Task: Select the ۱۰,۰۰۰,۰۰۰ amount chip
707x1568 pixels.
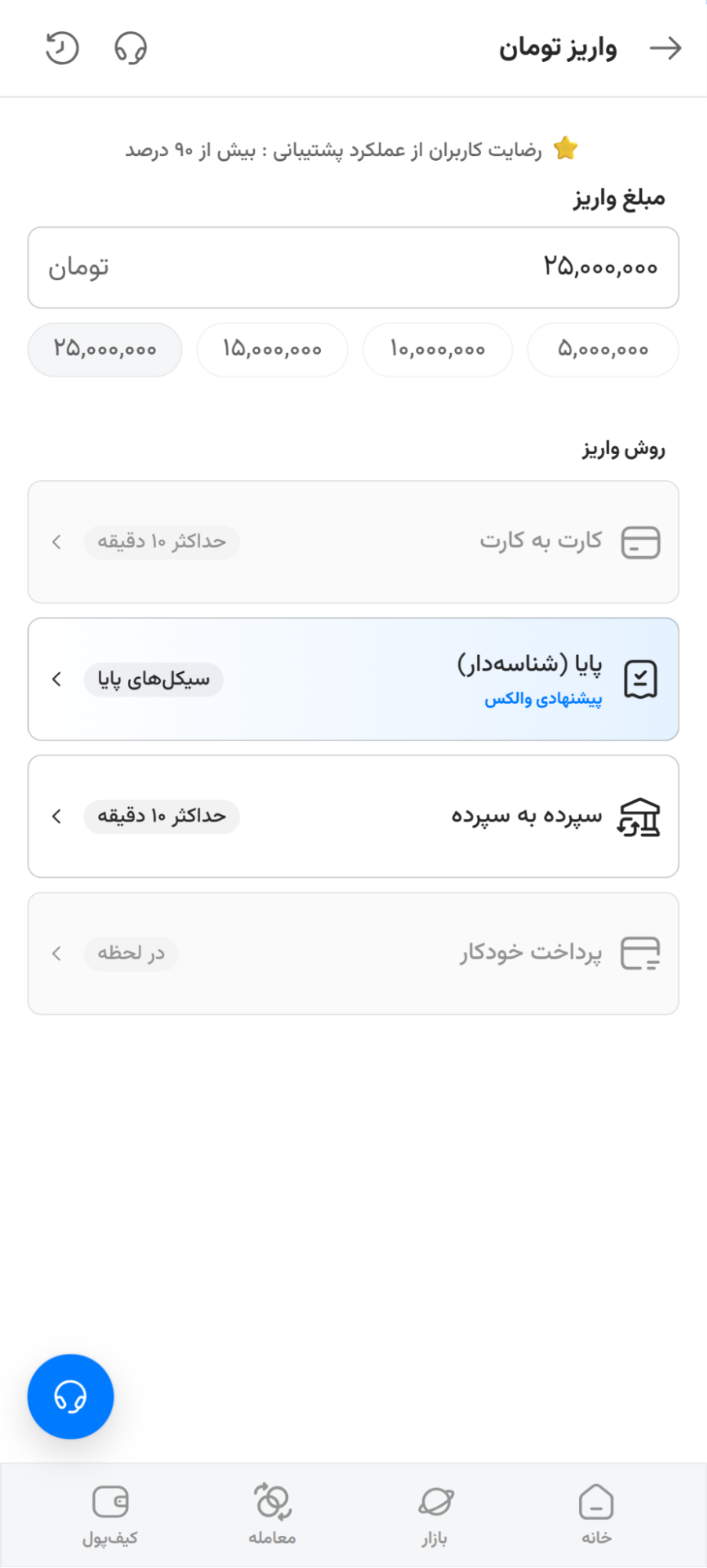Action: click(x=438, y=350)
